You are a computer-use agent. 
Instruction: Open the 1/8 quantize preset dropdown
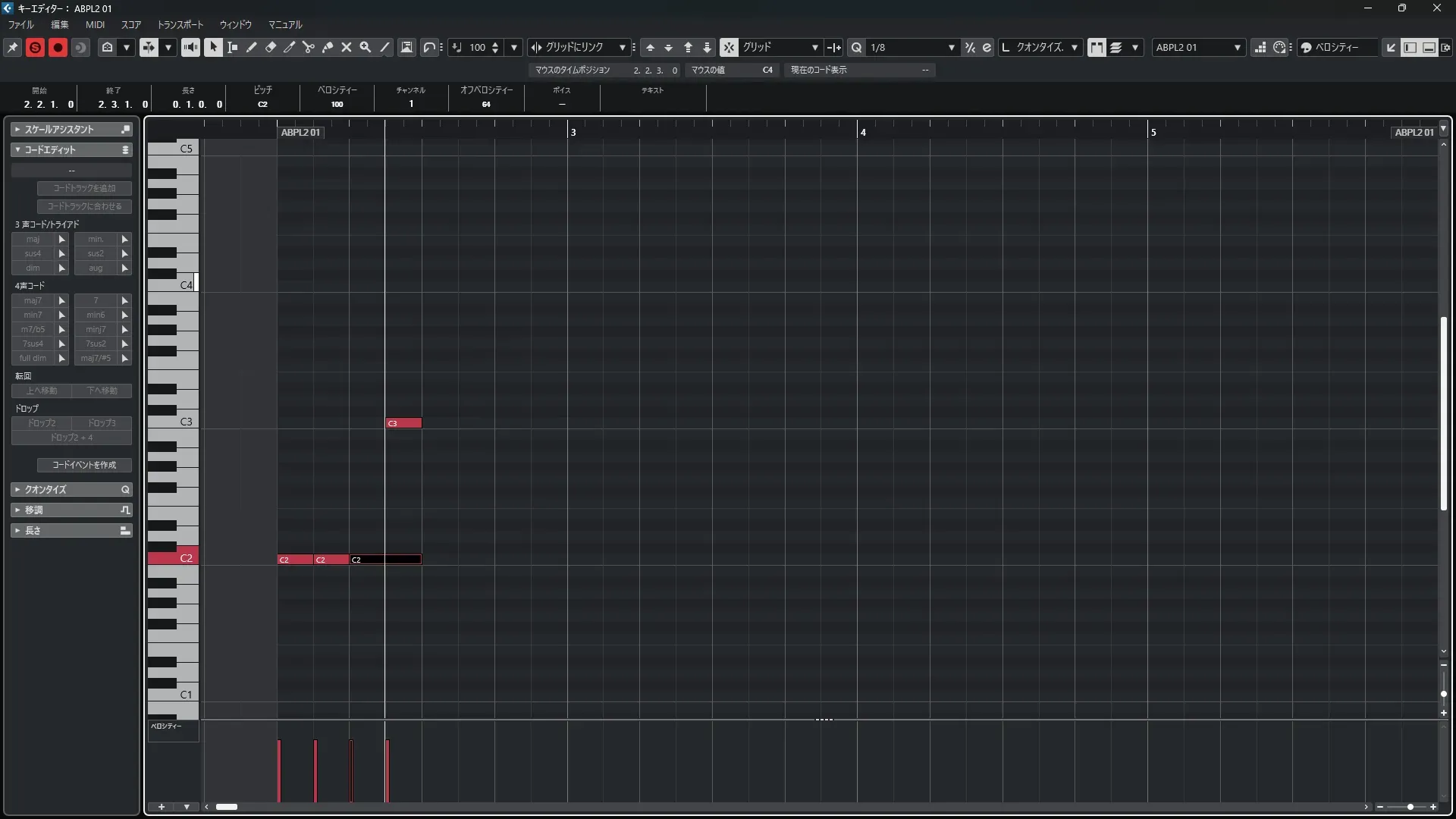click(x=951, y=47)
